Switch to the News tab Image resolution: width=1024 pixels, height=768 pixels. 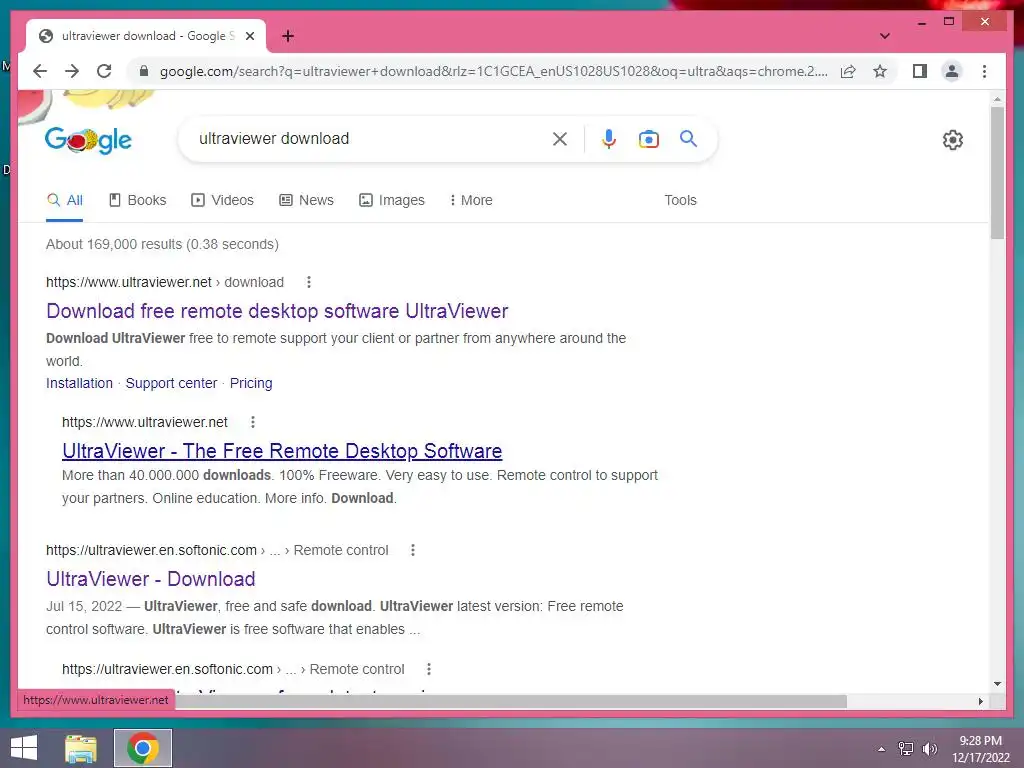pyautogui.click(x=306, y=200)
